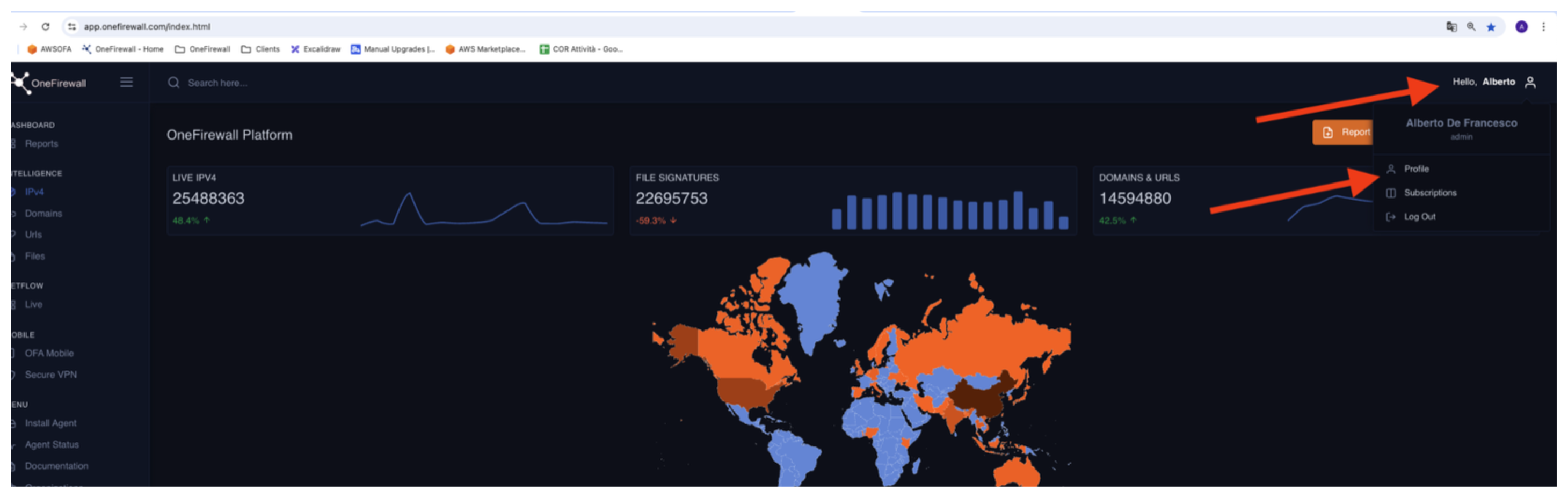Open Files in the sidebar
Viewport: 1568px width, 498px height.
pos(35,256)
